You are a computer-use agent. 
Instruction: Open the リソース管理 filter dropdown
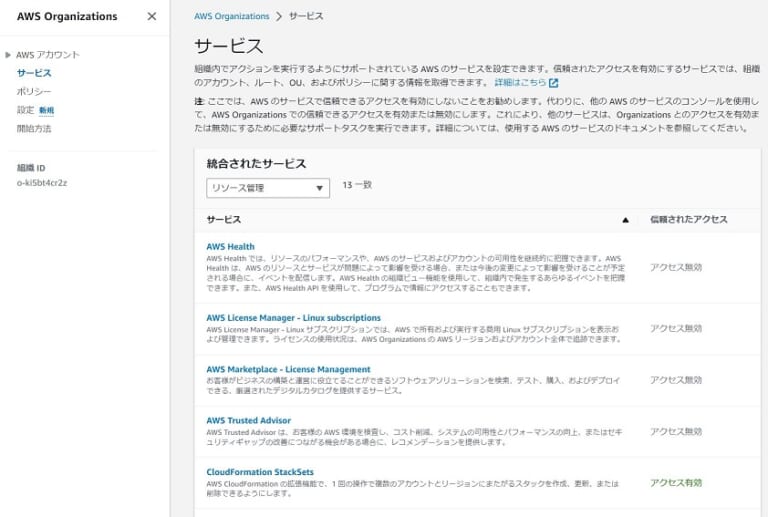tap(268, 188)
